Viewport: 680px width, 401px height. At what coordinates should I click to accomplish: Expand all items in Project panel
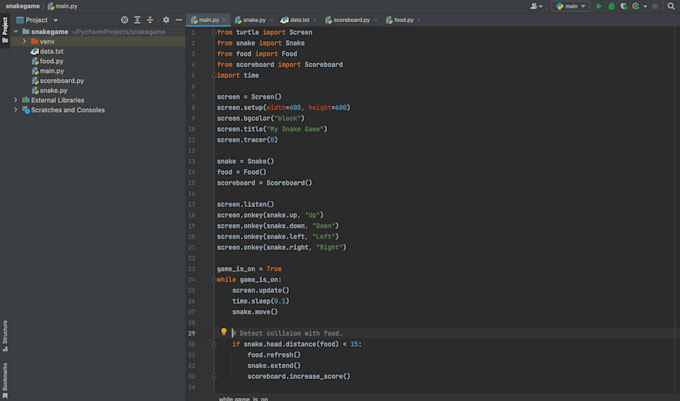(x=137, y=20)
